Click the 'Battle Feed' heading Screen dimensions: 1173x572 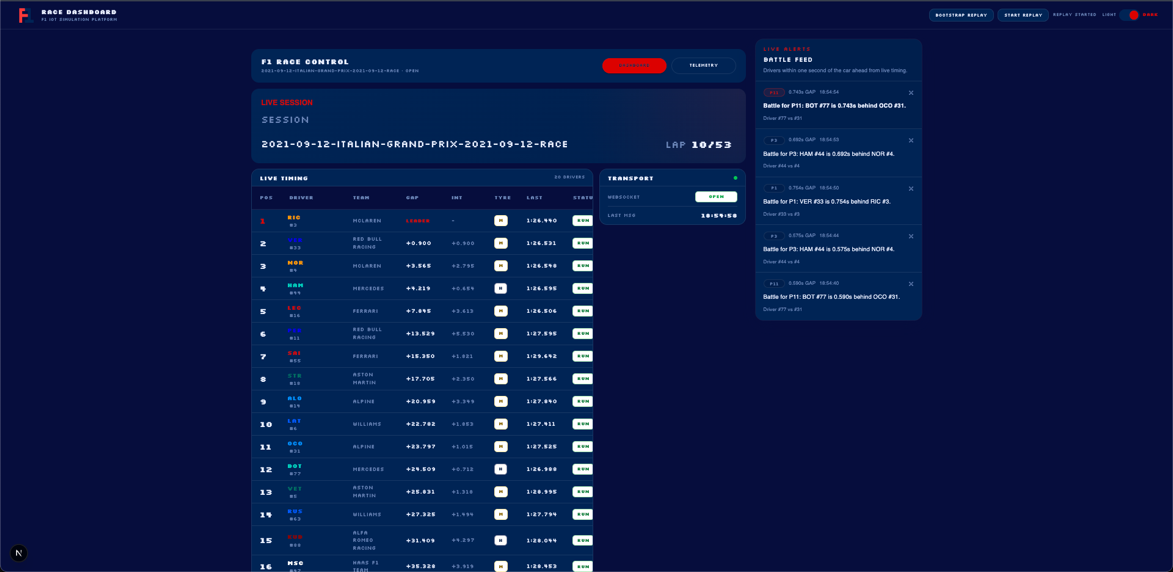tap(788, 59)
